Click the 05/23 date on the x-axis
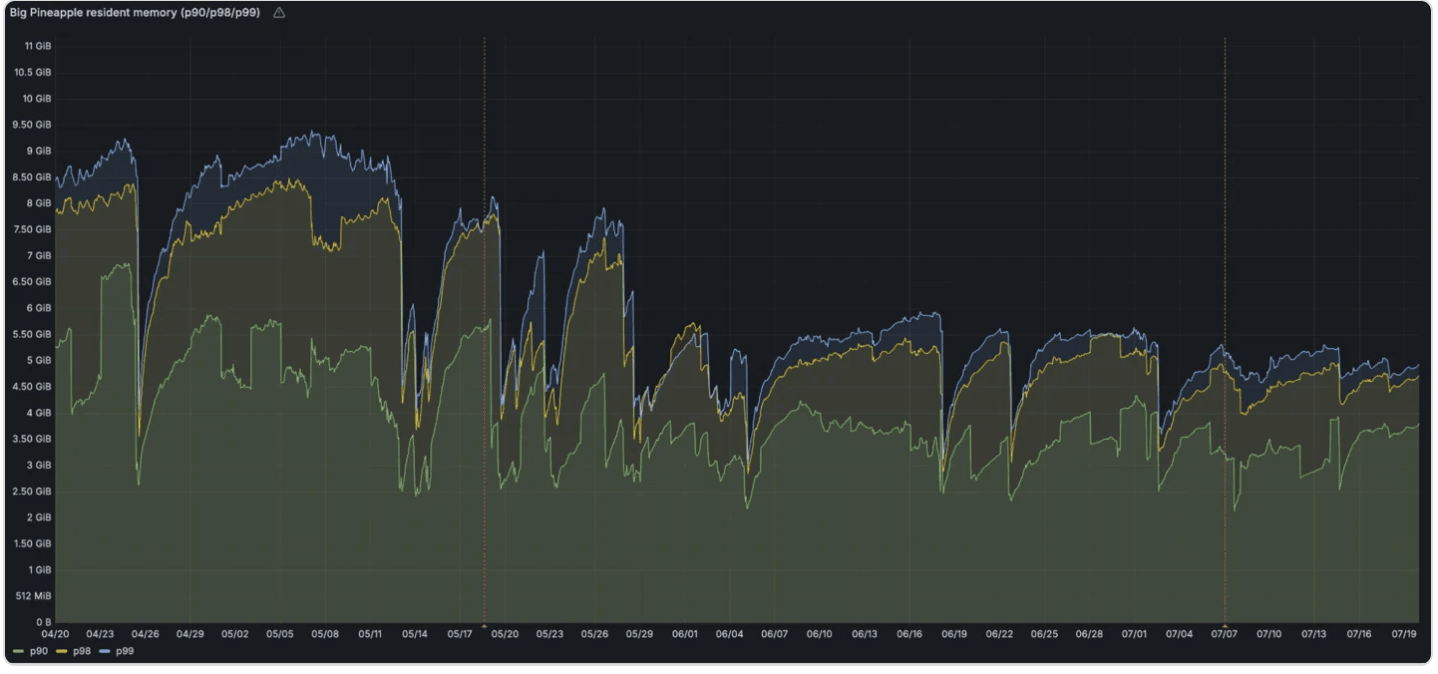1438x674 pixels. pyautogui.click(x=550, y=634)
